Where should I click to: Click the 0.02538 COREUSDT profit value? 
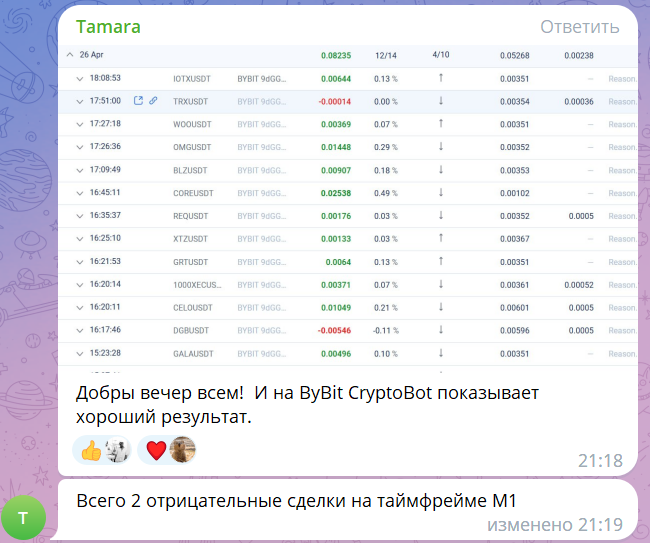click(x=336, y=193)
